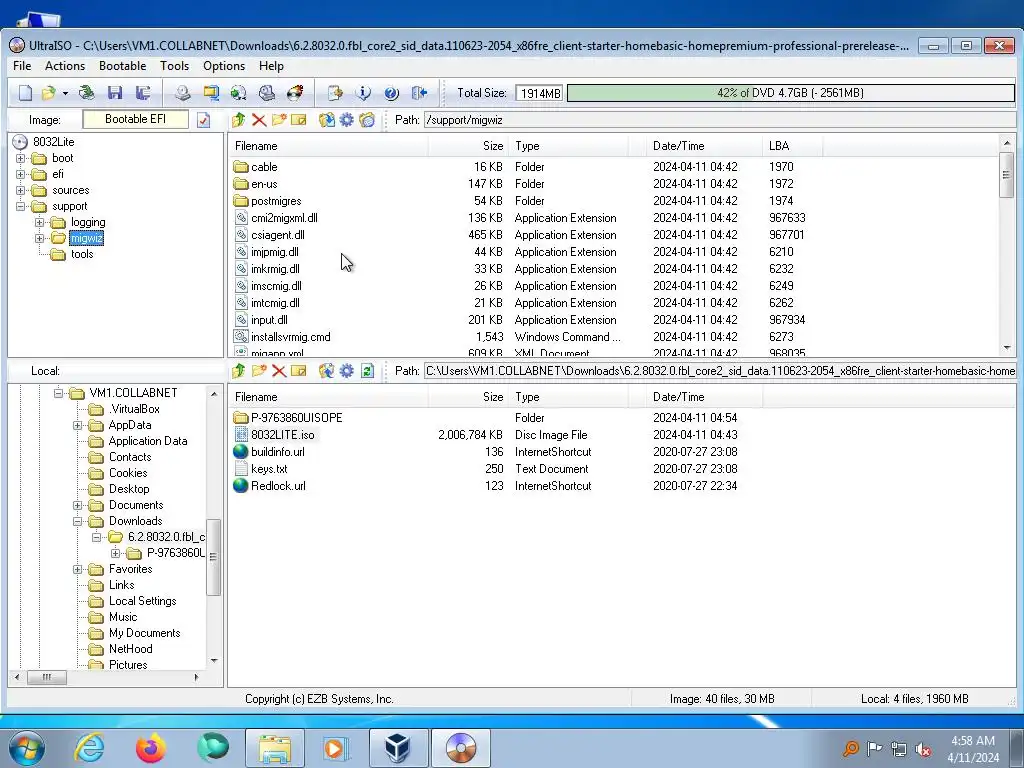The image size is (1024, 768).
Task: Click the New image toolbar icon
Action: tap(25, 93)
